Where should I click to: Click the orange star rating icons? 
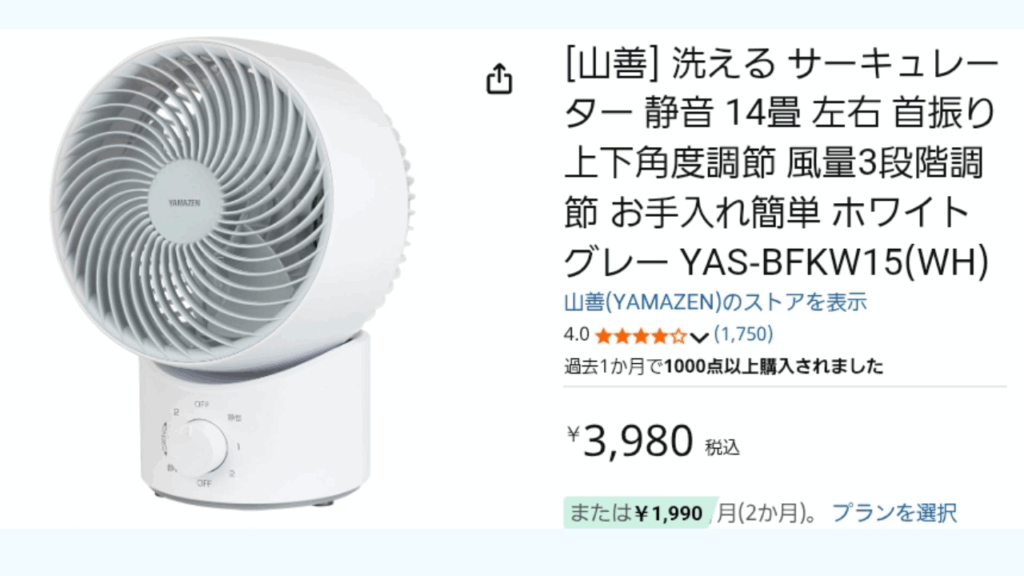[641, 336]
